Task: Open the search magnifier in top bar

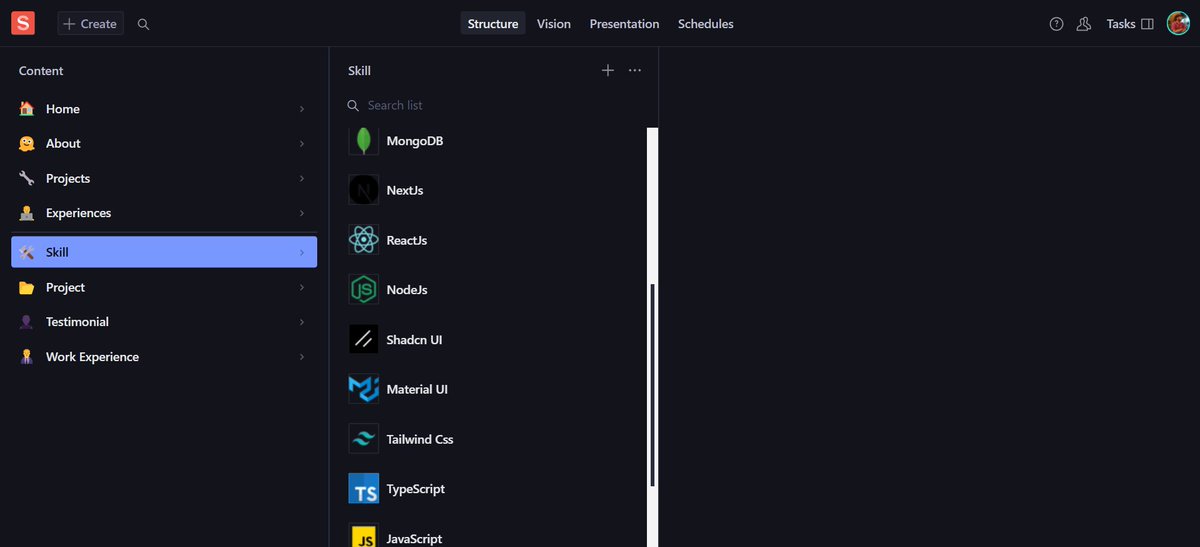Action: pos(143,24)
